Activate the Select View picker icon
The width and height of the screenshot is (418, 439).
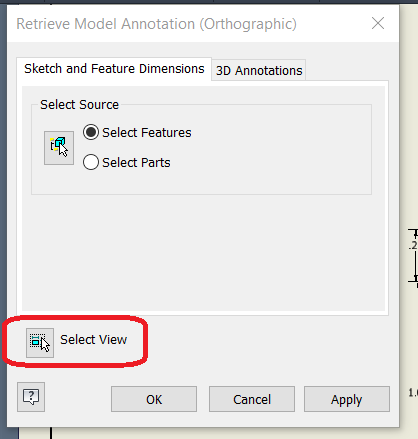pyautogui.click(x=40, y=343)
